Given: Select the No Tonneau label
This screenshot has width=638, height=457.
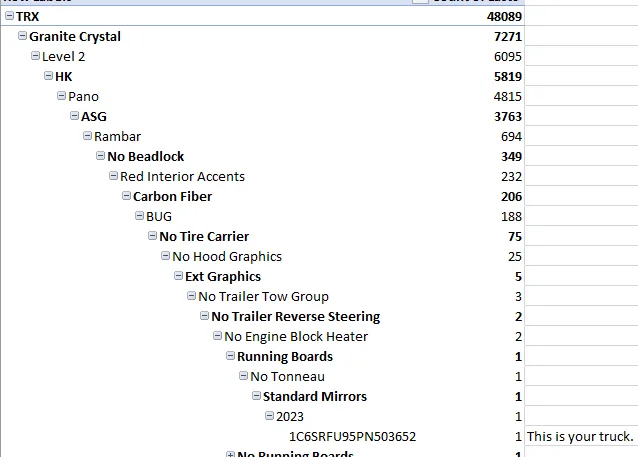Looking at the screenshot, I should (x=288, y=376).
